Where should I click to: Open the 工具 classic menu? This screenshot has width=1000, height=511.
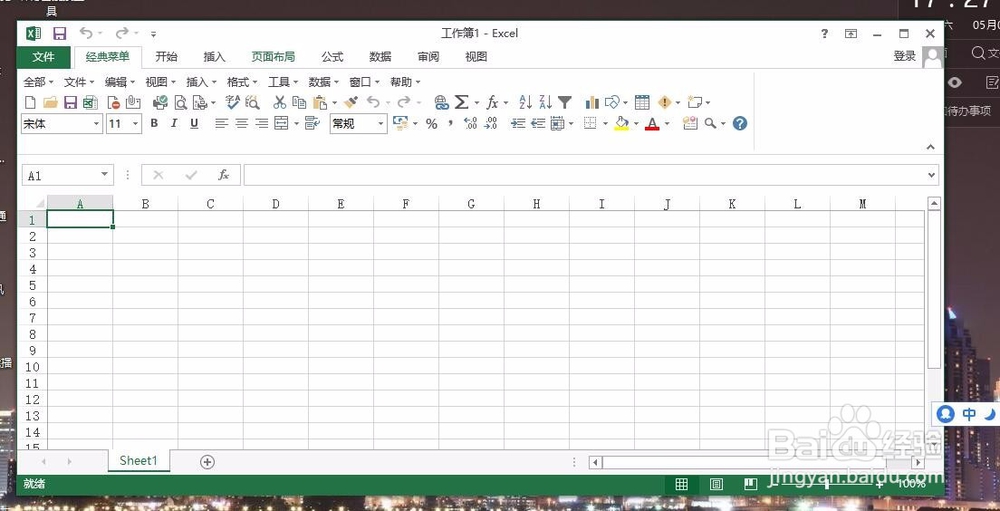[283, 82]
